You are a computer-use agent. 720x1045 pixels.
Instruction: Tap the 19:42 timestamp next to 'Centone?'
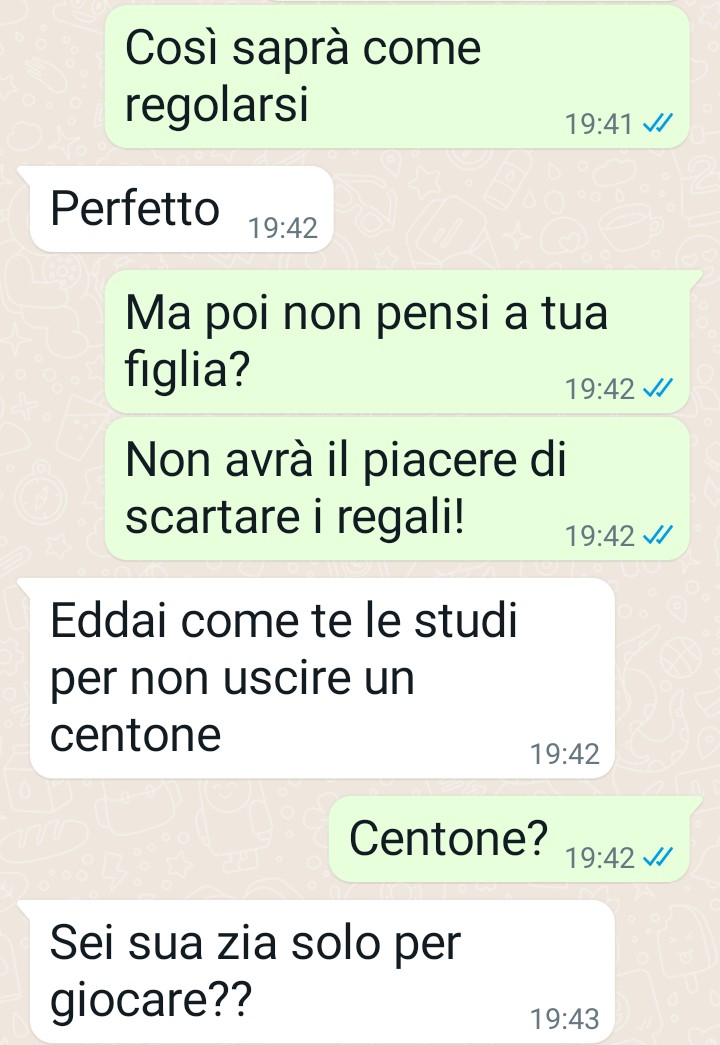(x=600, y=858)
